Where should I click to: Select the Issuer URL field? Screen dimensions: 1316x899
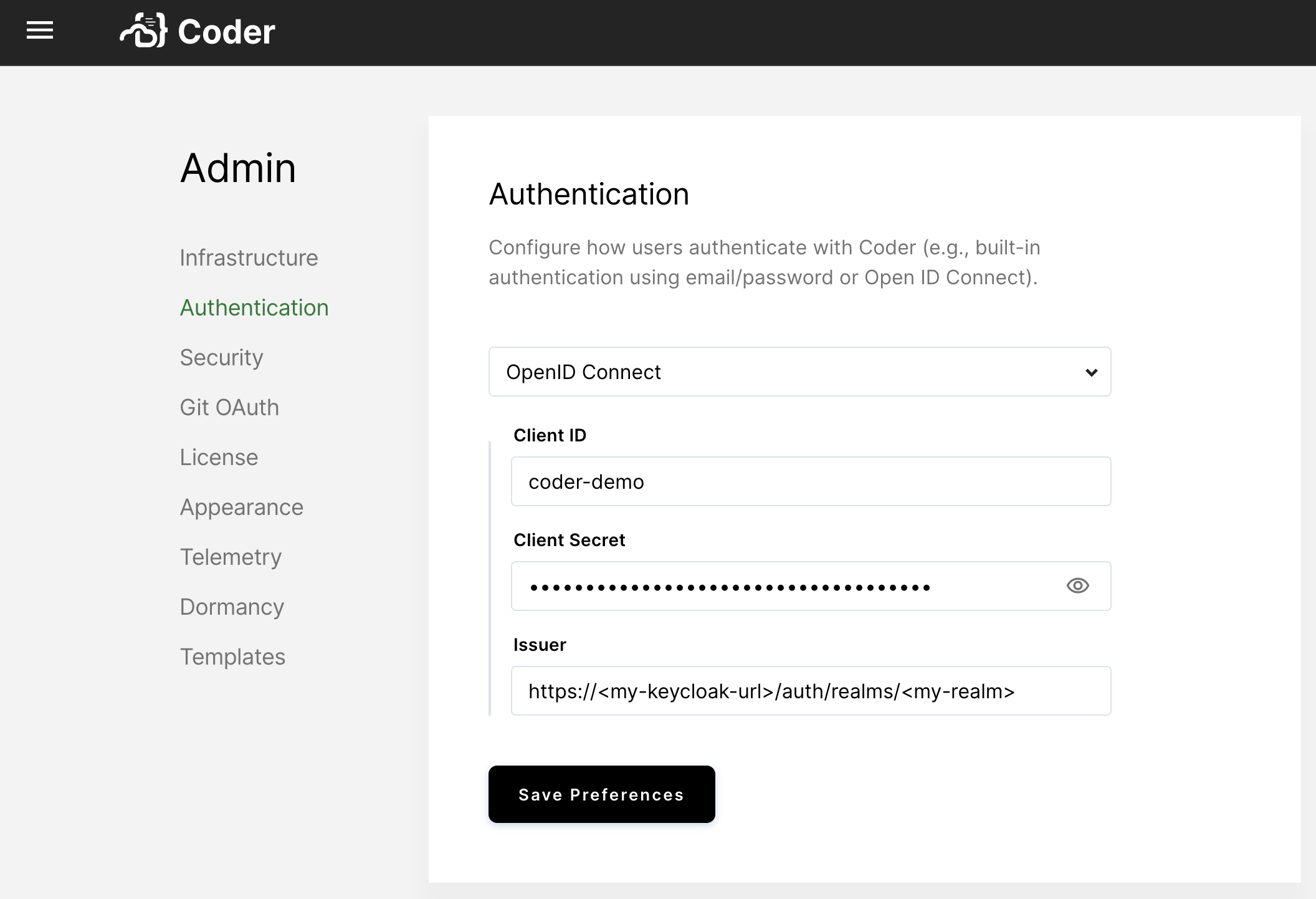(x=810, y=690)
